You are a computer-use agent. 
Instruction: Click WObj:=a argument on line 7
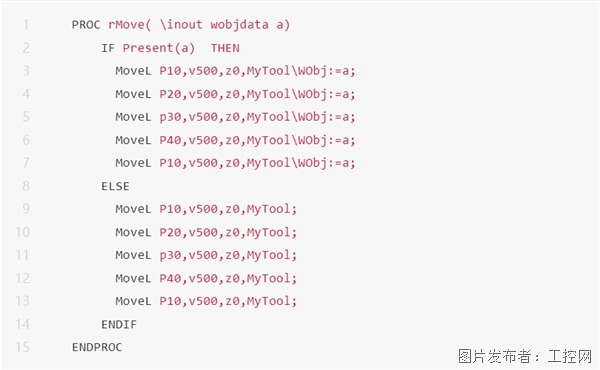coord(324,163)
